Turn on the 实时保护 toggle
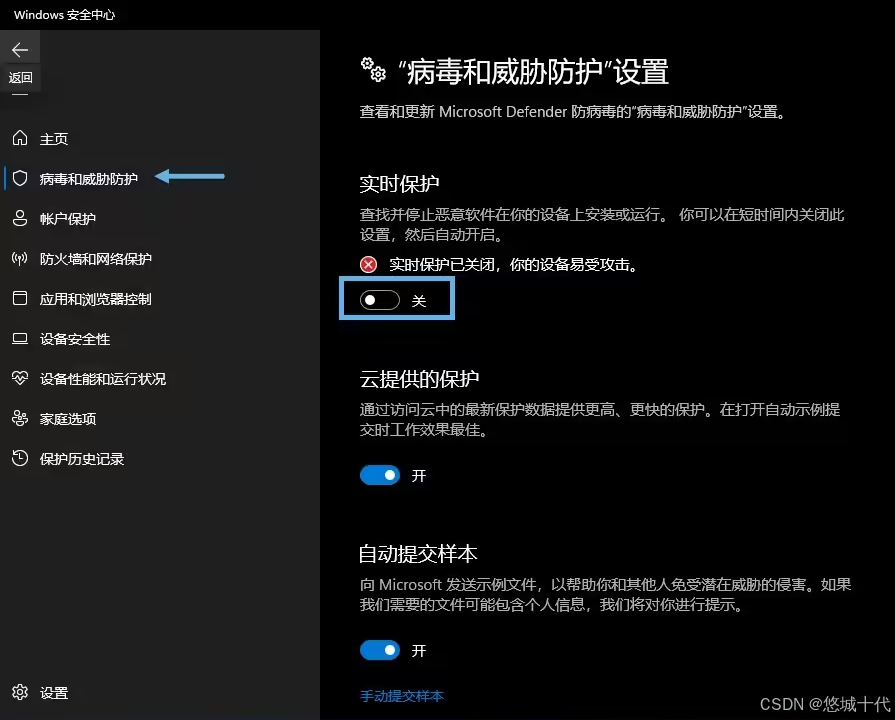The height and width of the screenshot is (720, 895). point(380,300)
